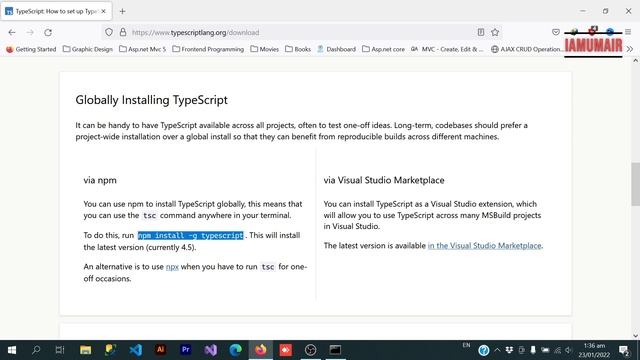The height and width of the screenshot is (360, 640).
Task: Open OBS Studio from the taskbar
Action: [x=311, y=350]
